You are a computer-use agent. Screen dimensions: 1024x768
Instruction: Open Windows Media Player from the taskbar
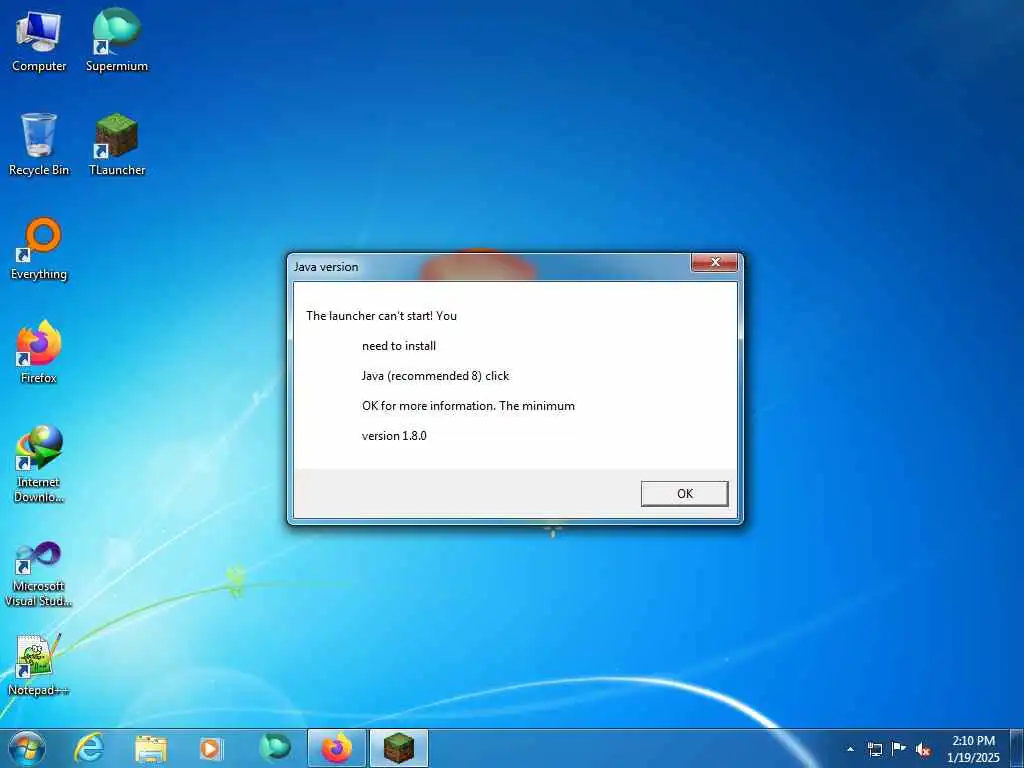pos(210,748)
